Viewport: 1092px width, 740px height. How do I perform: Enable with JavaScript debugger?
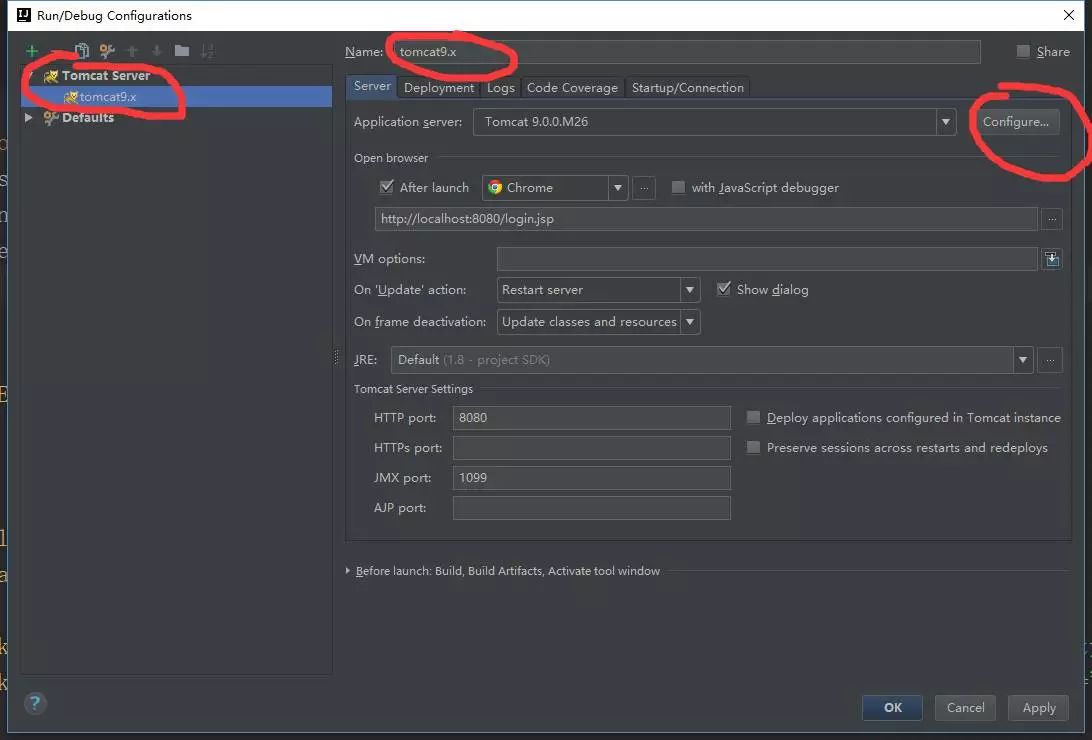click(x=678, y=187)
